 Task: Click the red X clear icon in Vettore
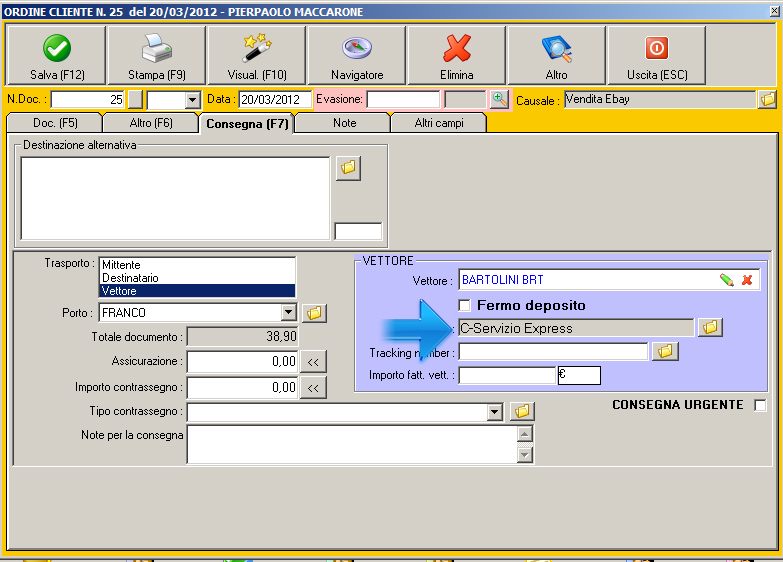point(747,280)
